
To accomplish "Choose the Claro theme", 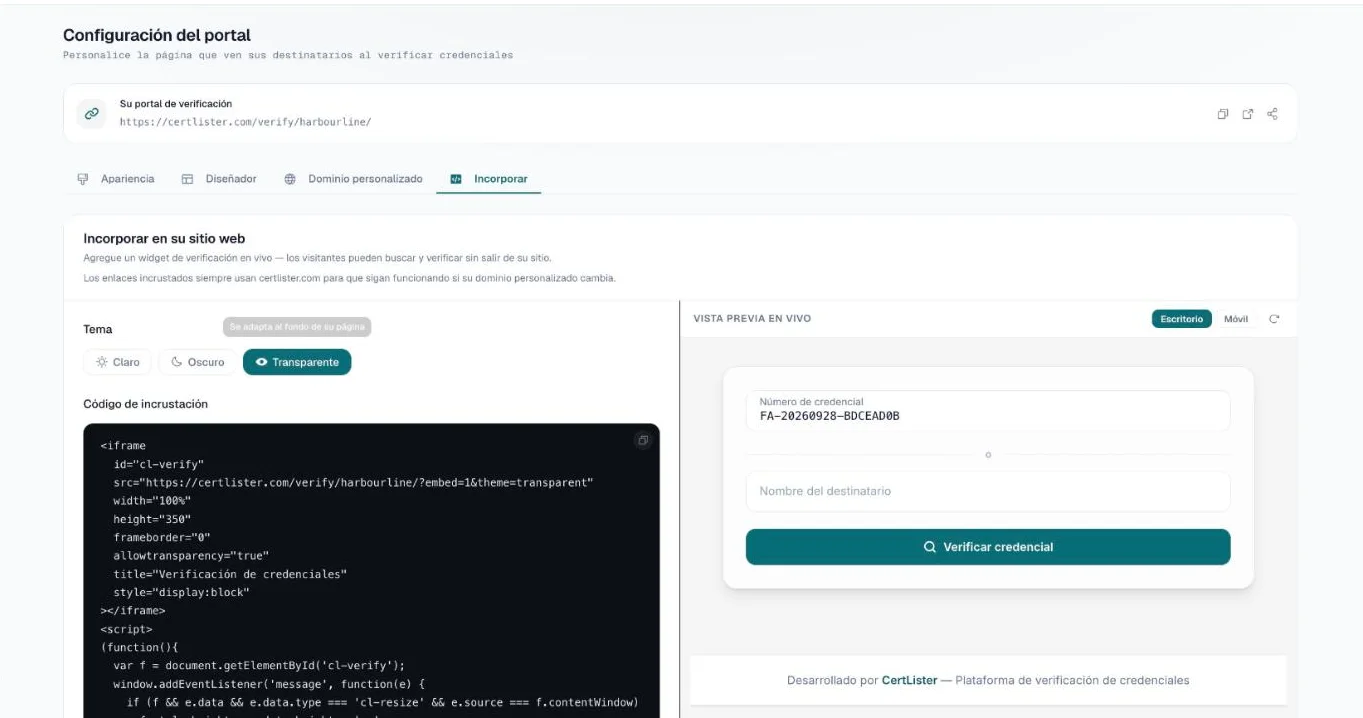I will coord(117,362).
